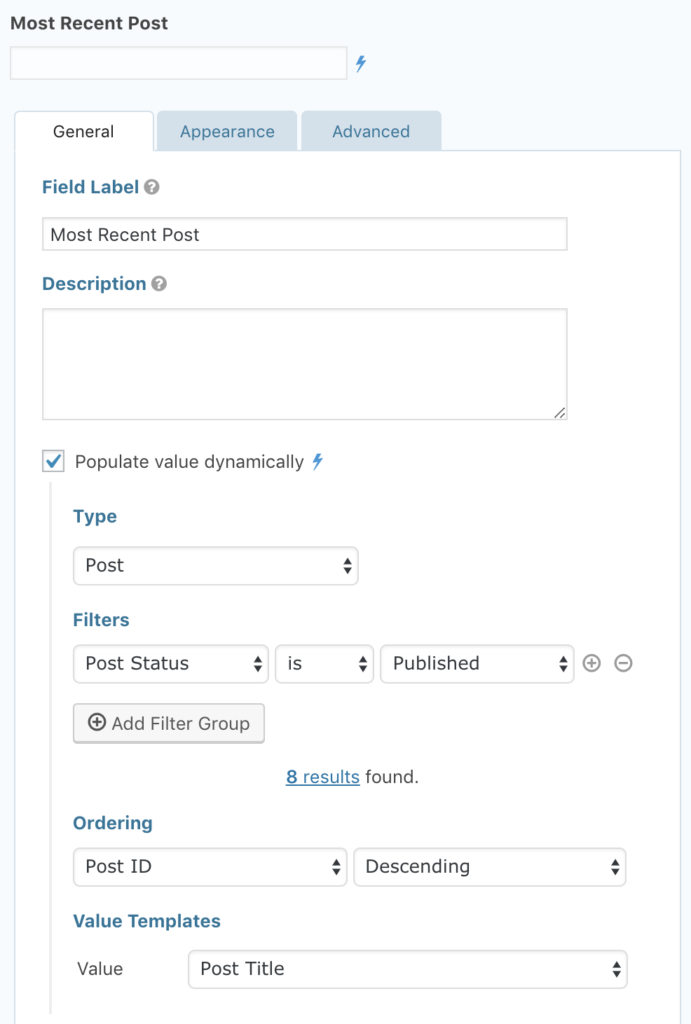Open the 8 results link
The height and width of the screenshot is (1024, 691).
tap(322, 777)
